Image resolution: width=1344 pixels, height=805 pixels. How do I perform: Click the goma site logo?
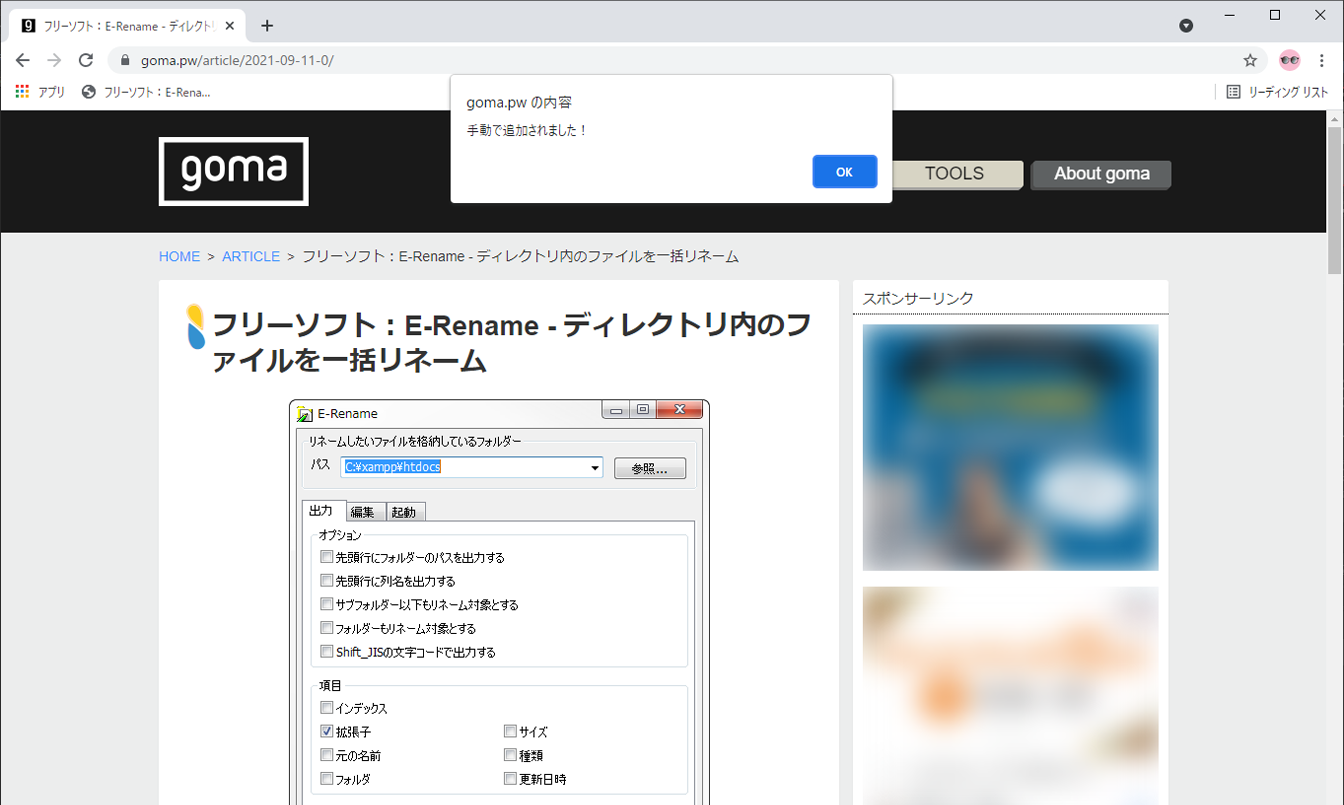coord(233,171)
